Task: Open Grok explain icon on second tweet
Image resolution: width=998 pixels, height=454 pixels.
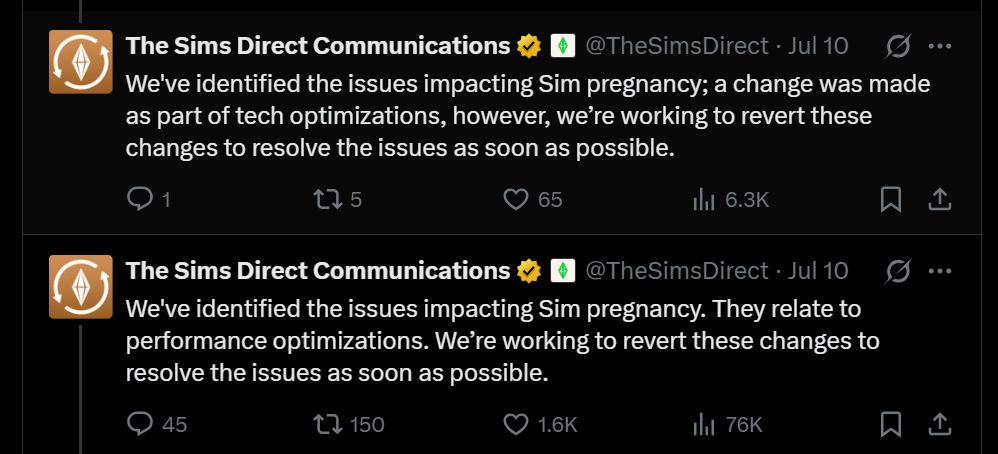Action: tap(897, 271)
